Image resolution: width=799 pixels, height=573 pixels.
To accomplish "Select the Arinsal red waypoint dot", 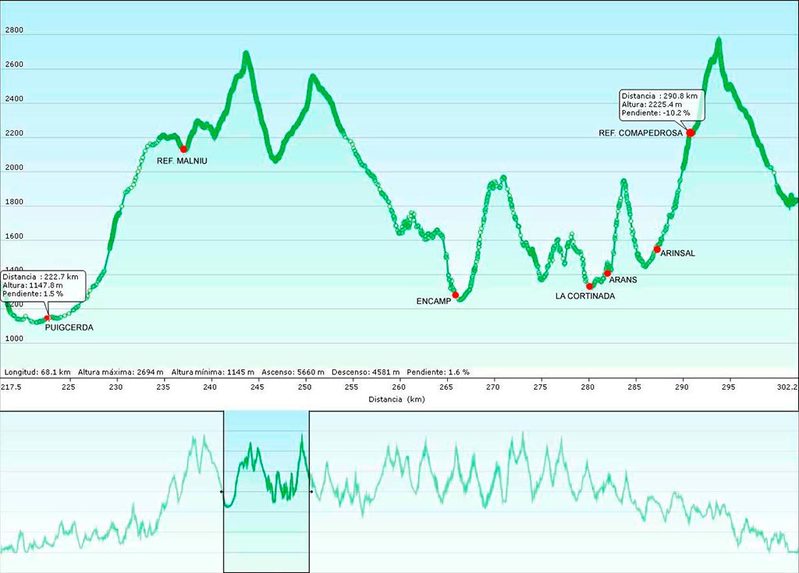I will pyautogui.click(x=657, y=248).
